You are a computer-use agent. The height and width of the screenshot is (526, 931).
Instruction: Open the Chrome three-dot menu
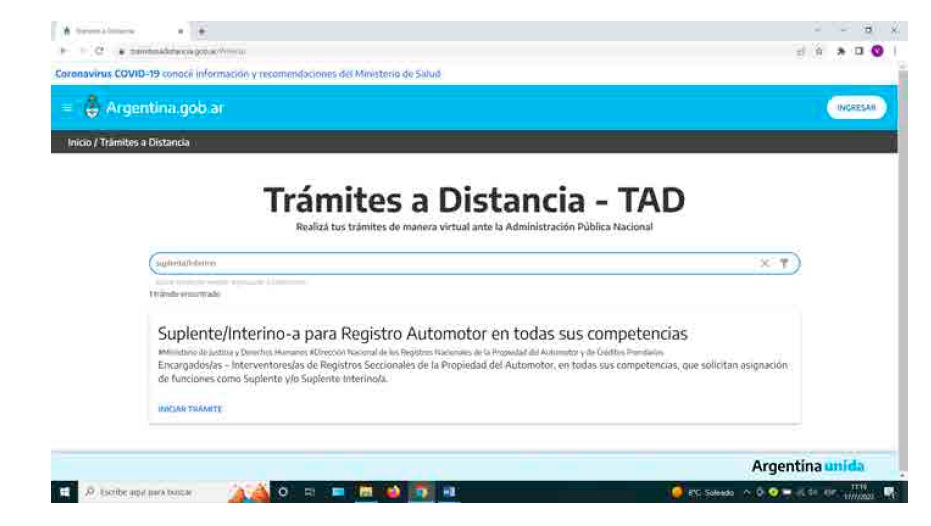[895, 52]
